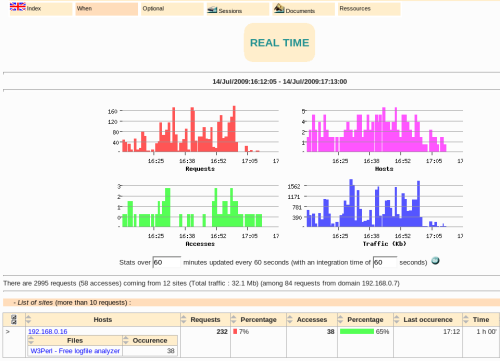
Task: Sort nested Files column arrows
Action: point(31,340)
